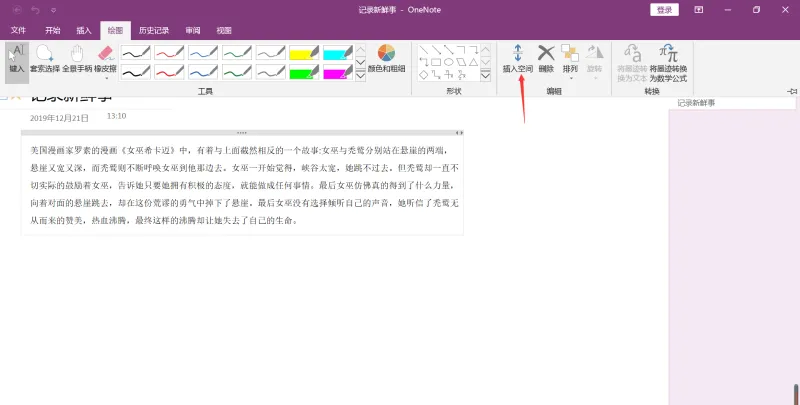The width and height of the screenshot is (800, 405).
Task: Choose the parallelogram shape
Action: pos(461,62)
